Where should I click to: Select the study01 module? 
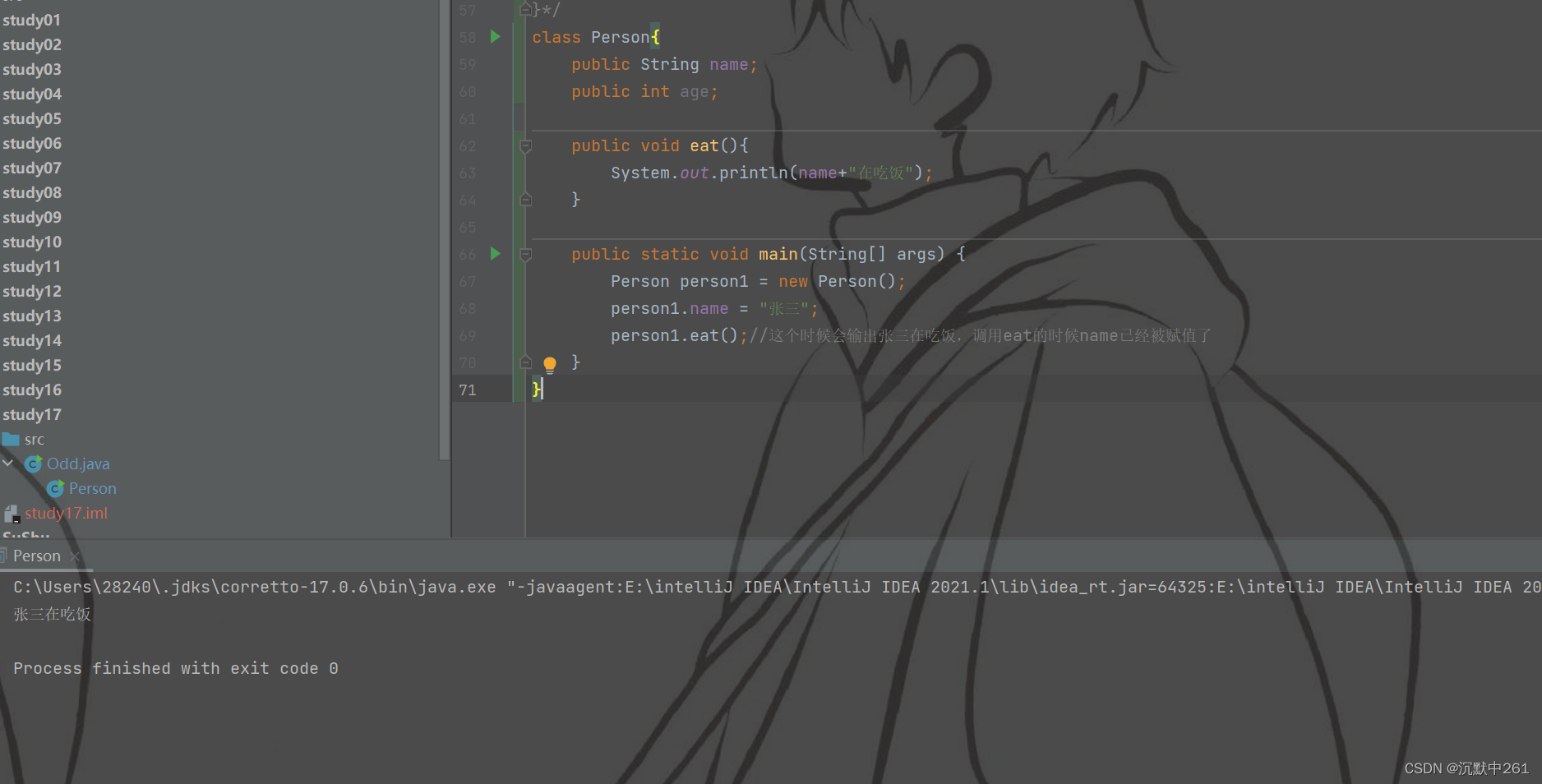tap(31, 20)
